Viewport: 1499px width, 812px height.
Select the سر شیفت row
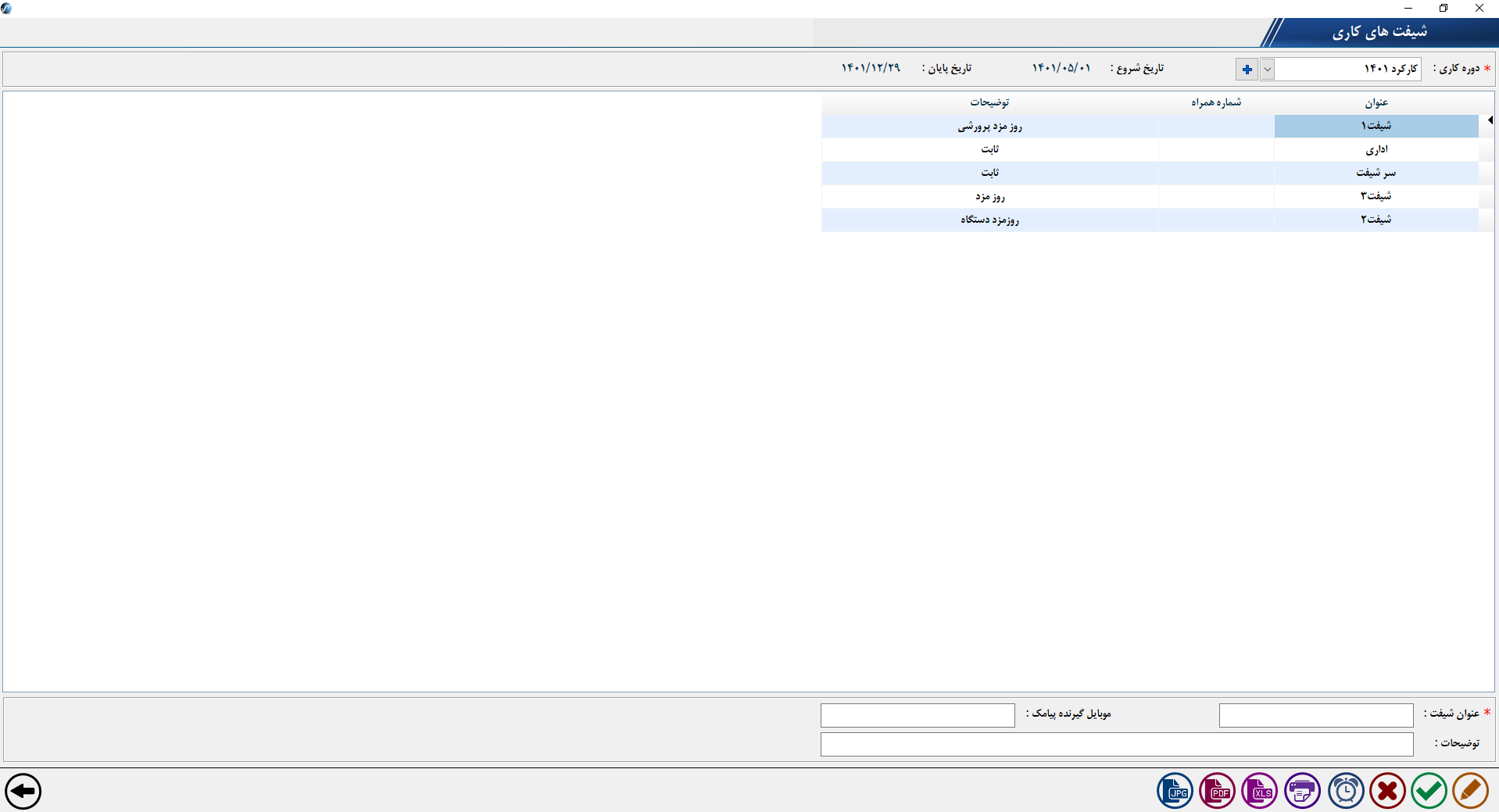(x=1376, y=173)
